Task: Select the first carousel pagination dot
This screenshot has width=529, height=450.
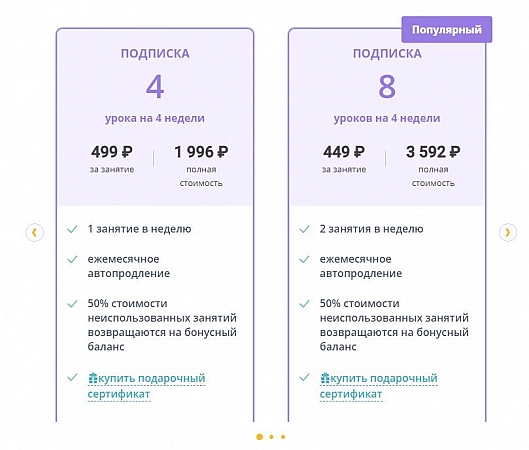Action: tap(259, 437)
